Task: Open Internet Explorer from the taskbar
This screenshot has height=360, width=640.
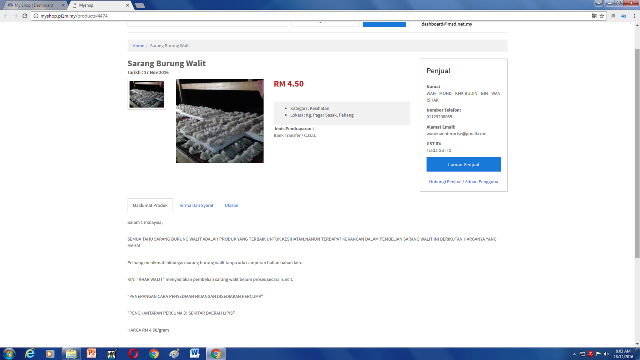Action: 30,353
